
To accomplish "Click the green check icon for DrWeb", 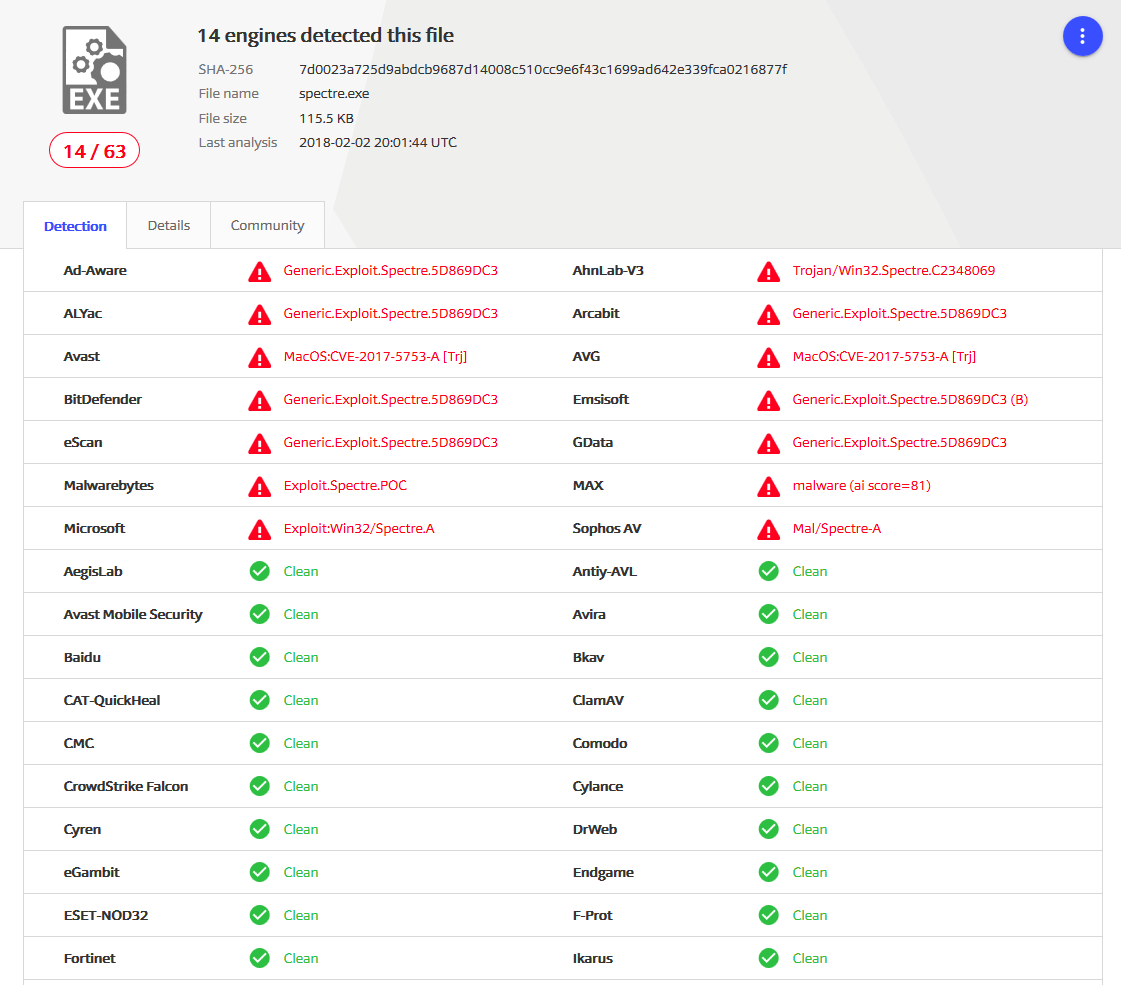I will coord(769,829).
